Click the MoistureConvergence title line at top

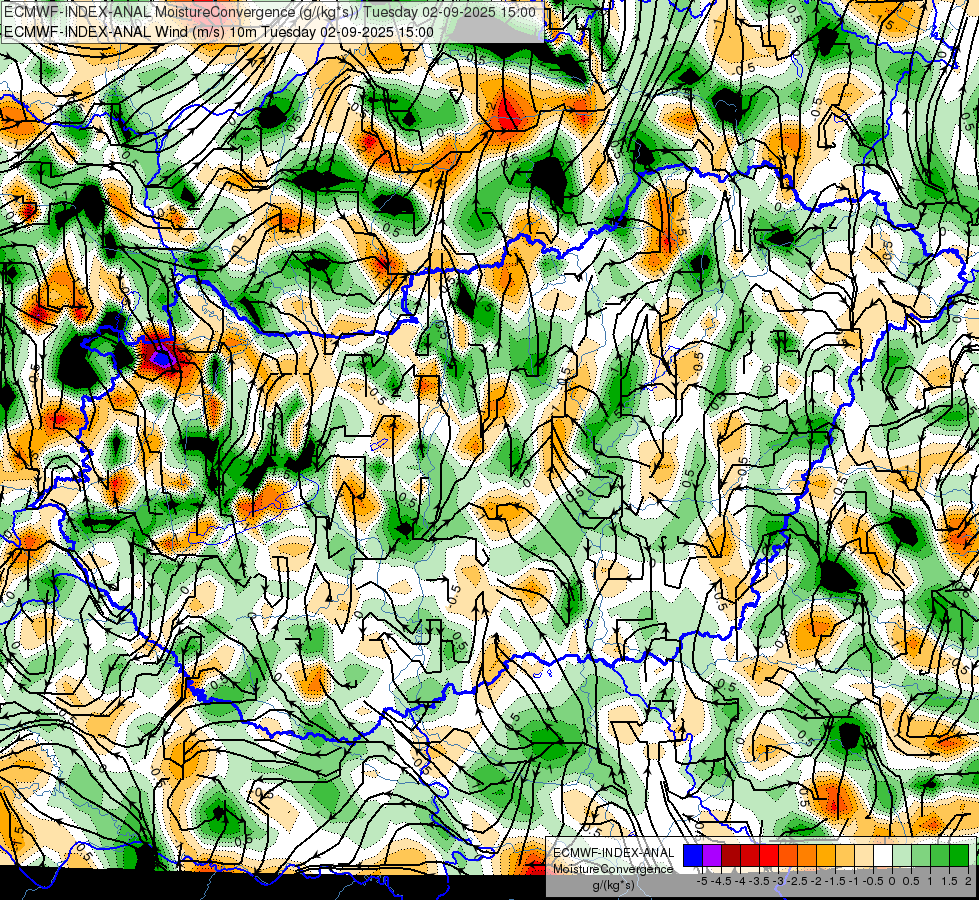pos(270,12)
